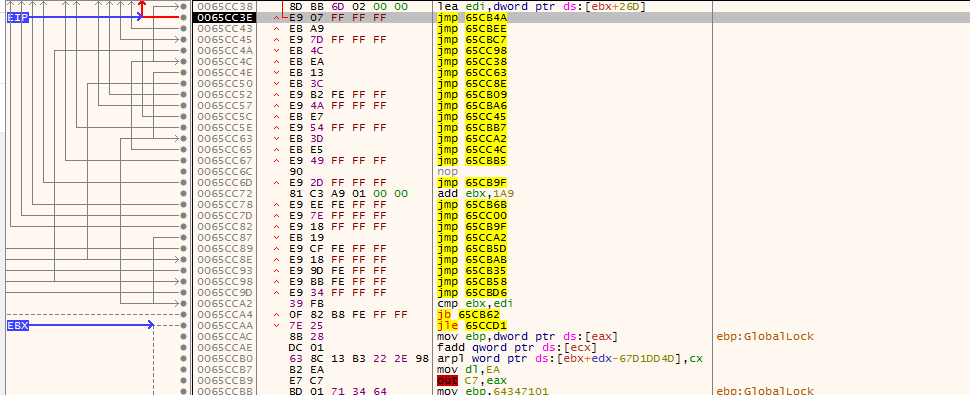Click instruction jmp 65CC98

[472, 51]
